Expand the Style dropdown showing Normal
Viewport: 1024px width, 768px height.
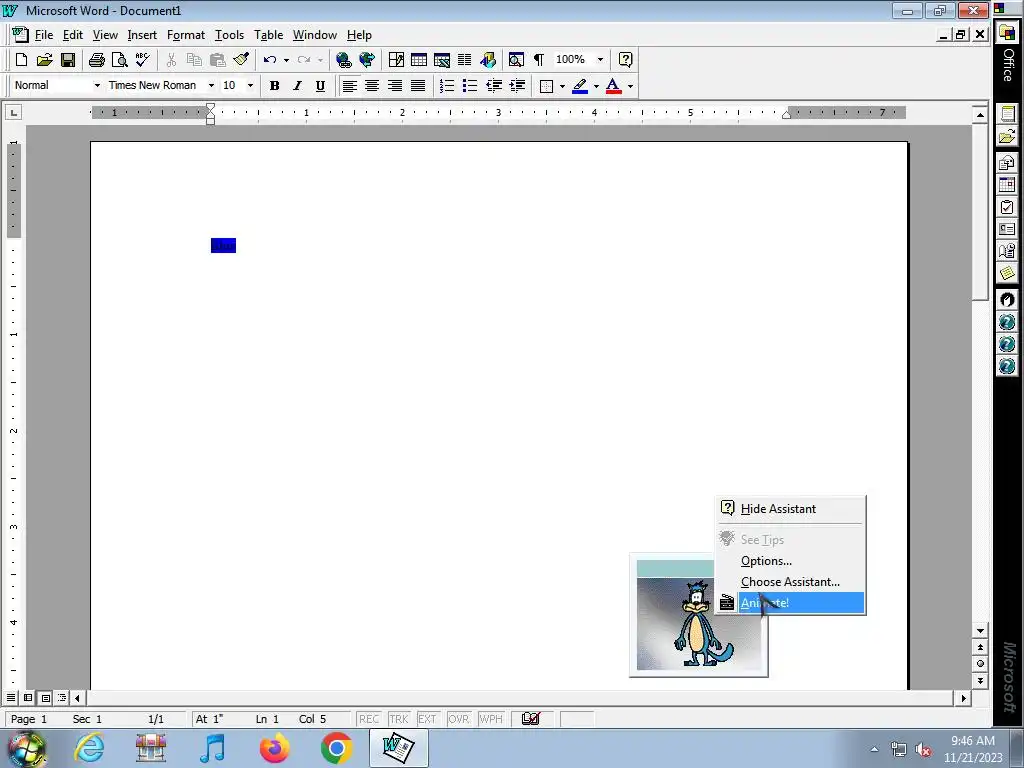pyautogui.click(x=97, y=86)
